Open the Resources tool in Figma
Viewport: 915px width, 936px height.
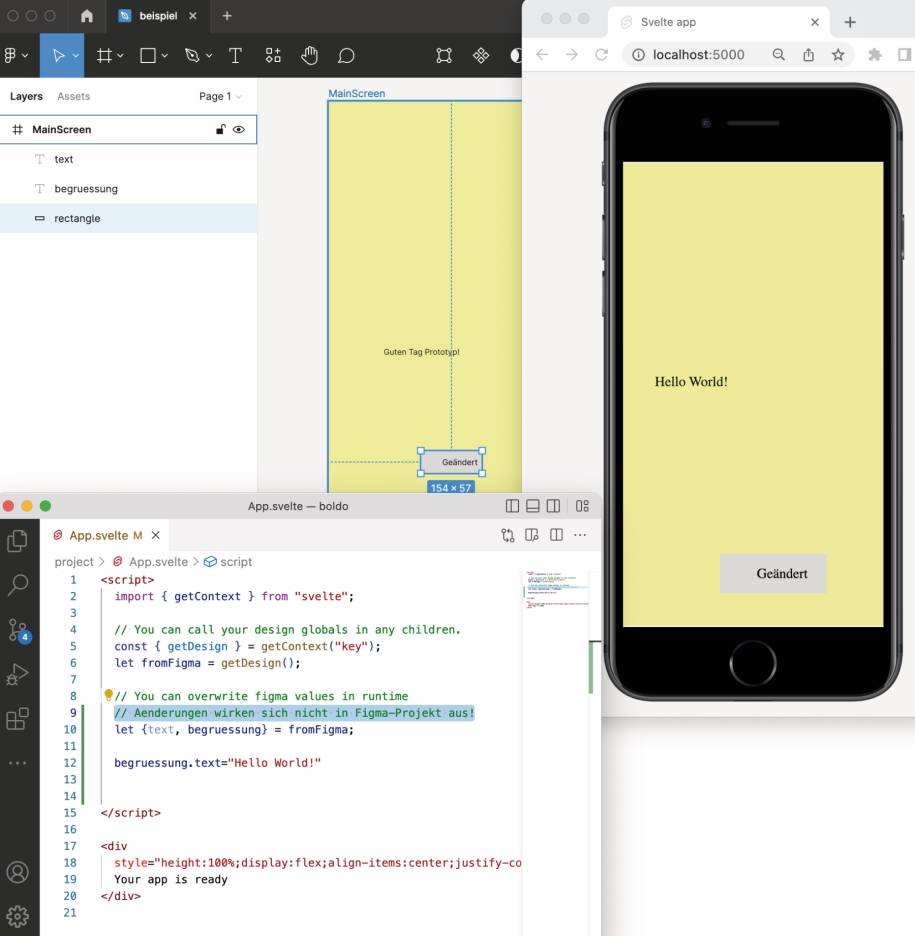pos(273,56)
